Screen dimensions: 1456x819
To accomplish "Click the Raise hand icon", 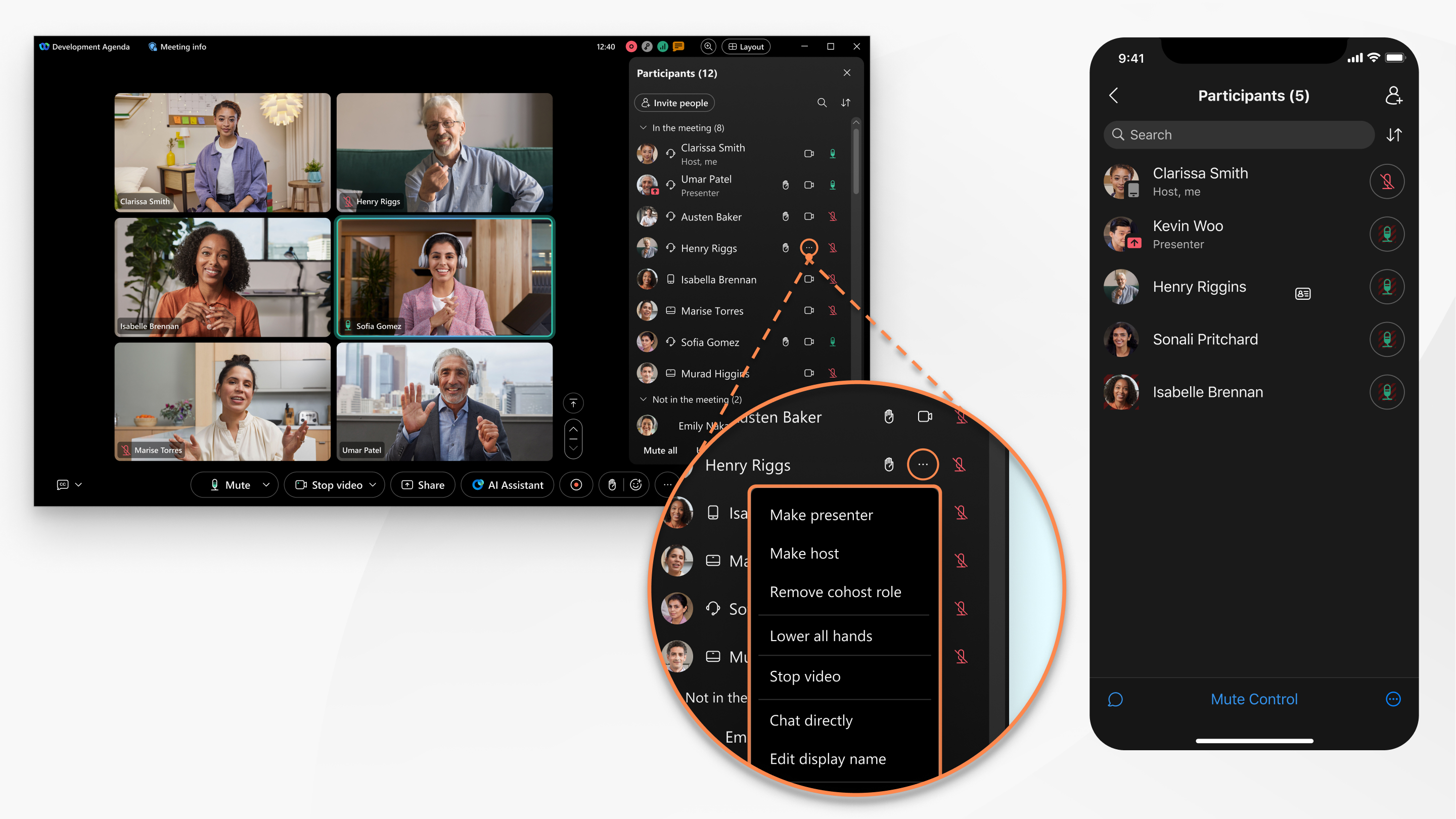I will click(x=611, y=485).
